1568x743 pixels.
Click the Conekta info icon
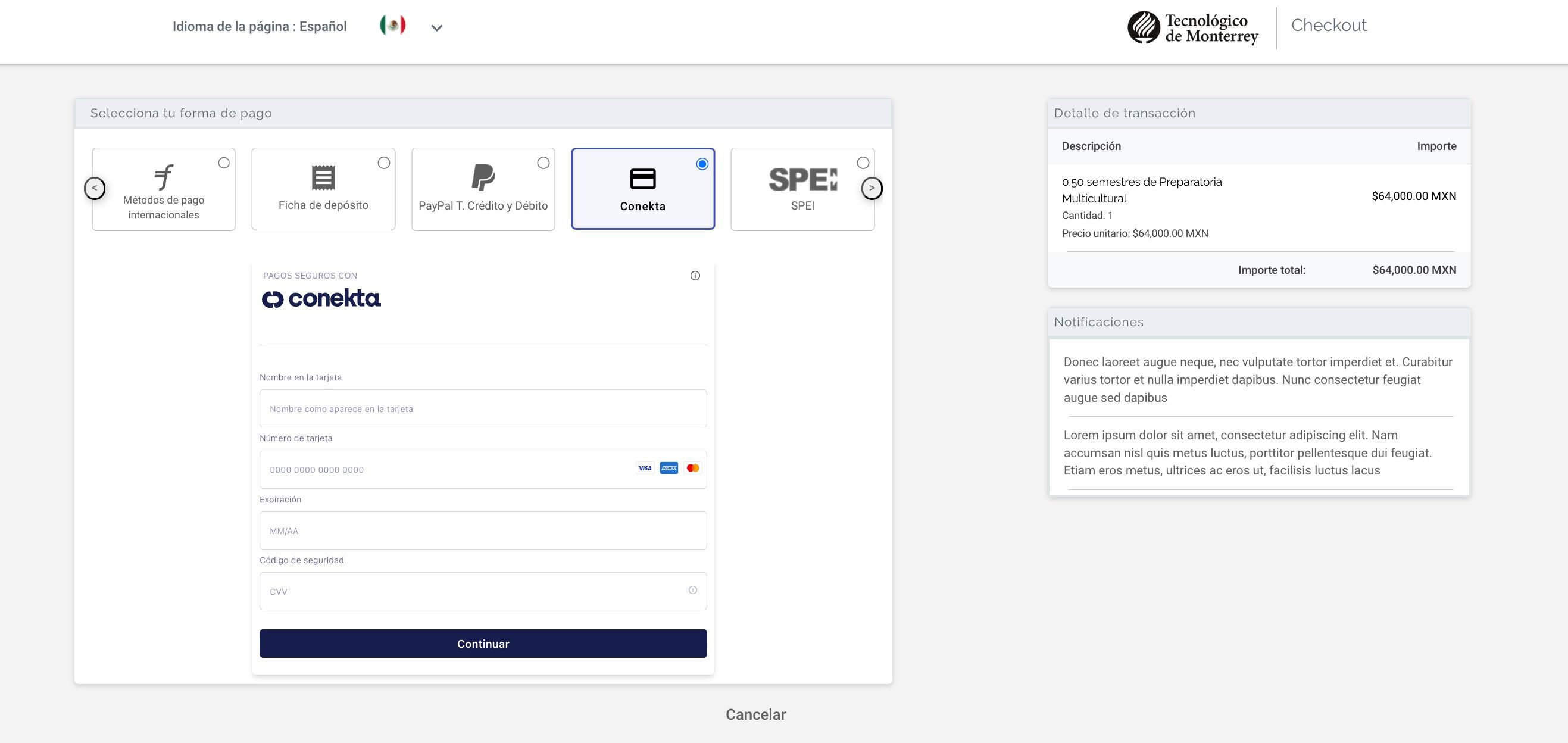point(695,276)
